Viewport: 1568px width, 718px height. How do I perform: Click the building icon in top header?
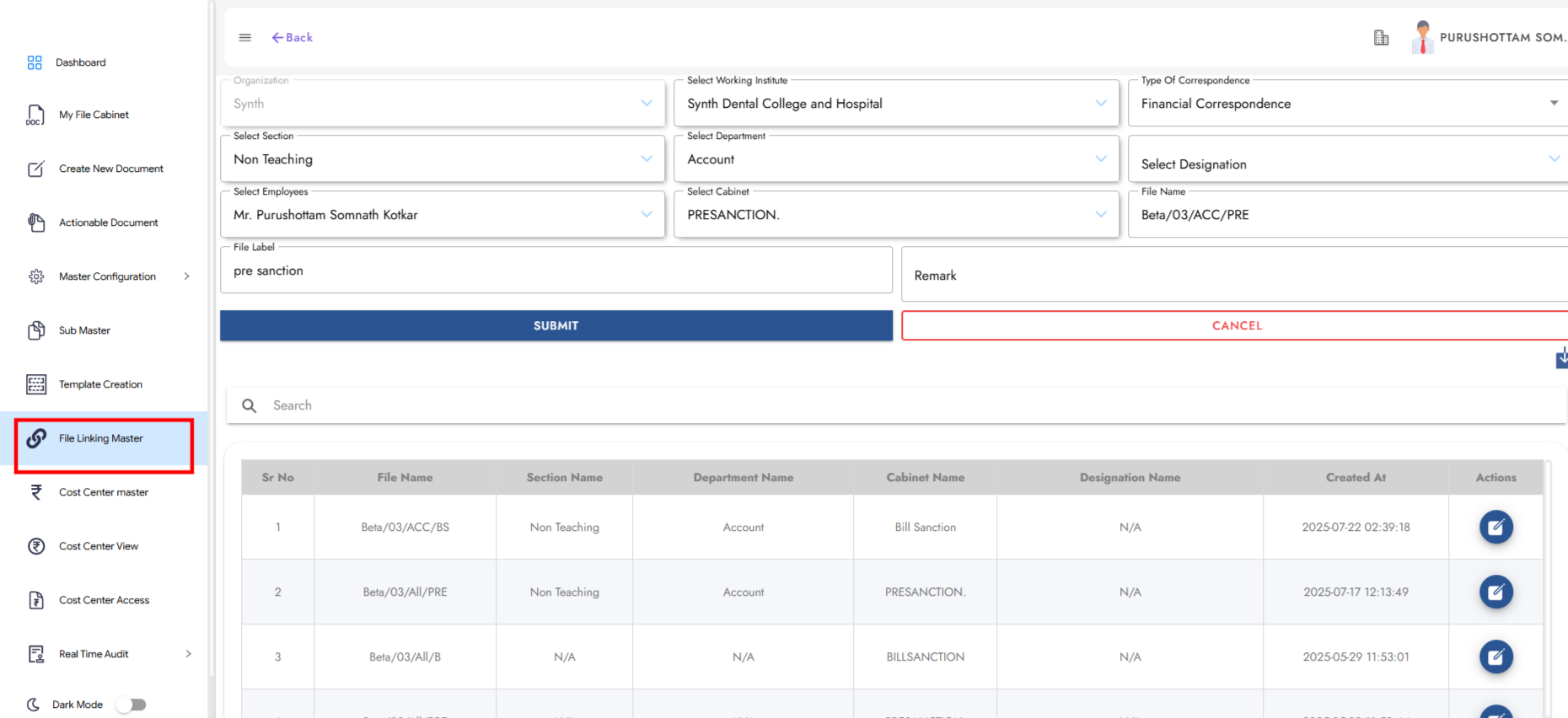pos(1381,38)
